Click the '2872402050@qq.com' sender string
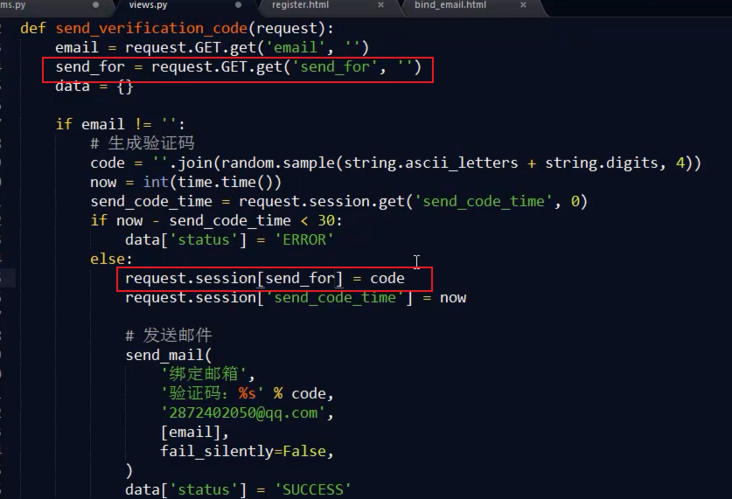 [x=243, y=413]
